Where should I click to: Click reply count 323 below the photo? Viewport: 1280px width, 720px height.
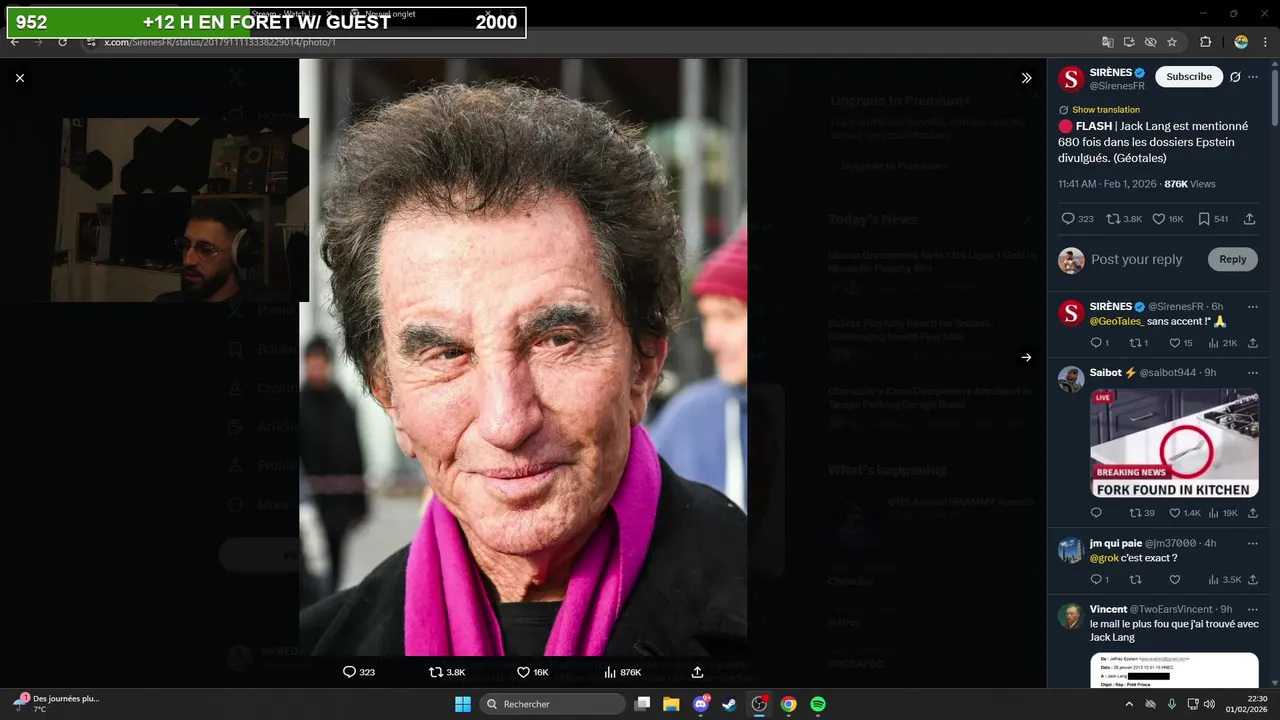pyautogui.click(x=359, y=672)
